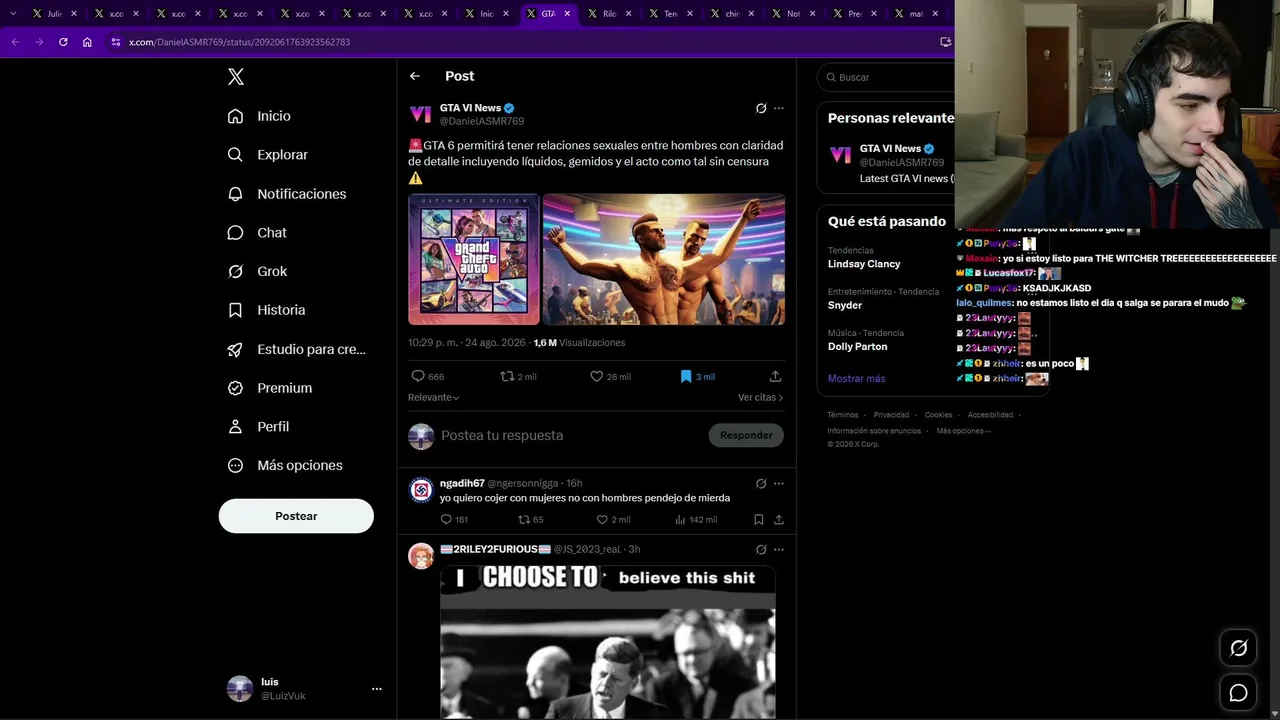This screenshot has width=1280, height=720.
Task: Bookmark ngadih67's reply
Action: tap(759, 519)
